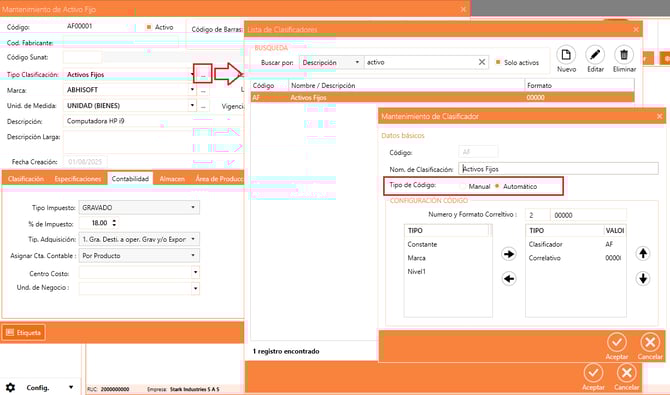Switch to the Especificaciones tab

[78, 179]
